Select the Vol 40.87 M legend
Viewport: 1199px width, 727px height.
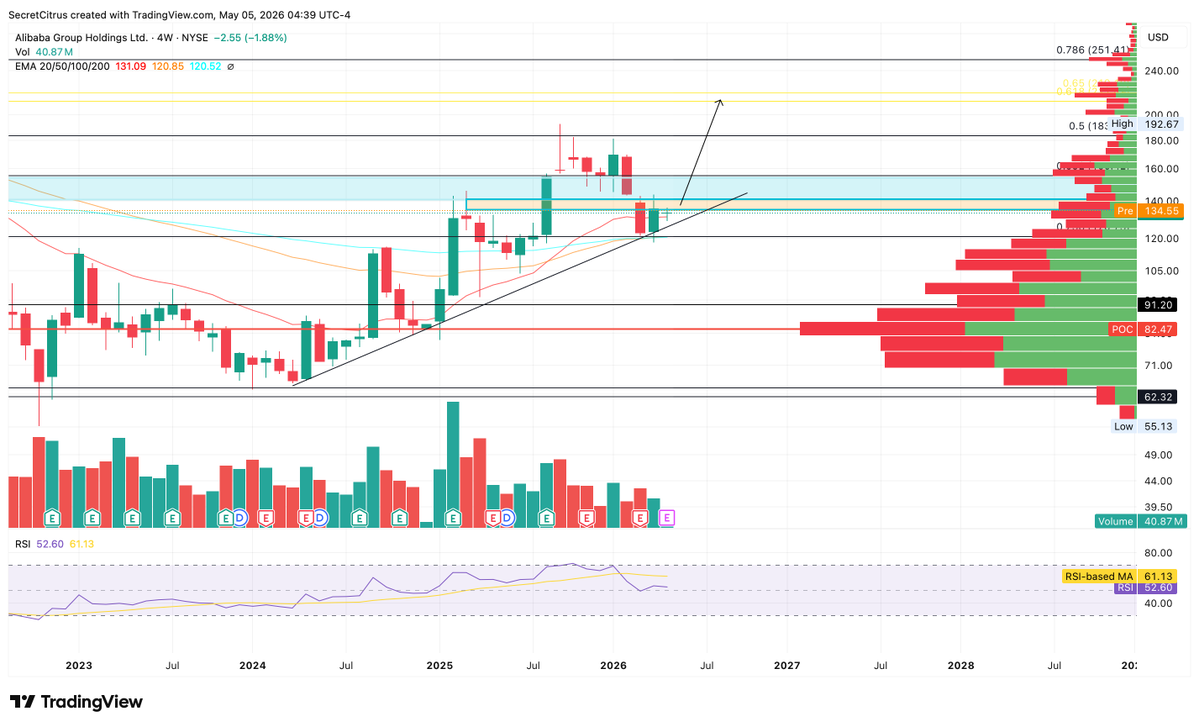coord(44,52)
